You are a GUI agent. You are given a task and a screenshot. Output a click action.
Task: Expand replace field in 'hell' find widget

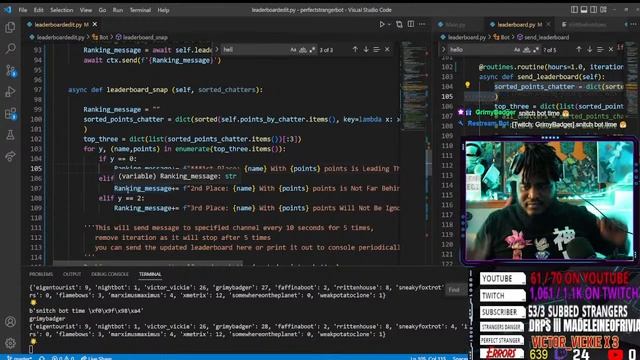click(217, 49)
